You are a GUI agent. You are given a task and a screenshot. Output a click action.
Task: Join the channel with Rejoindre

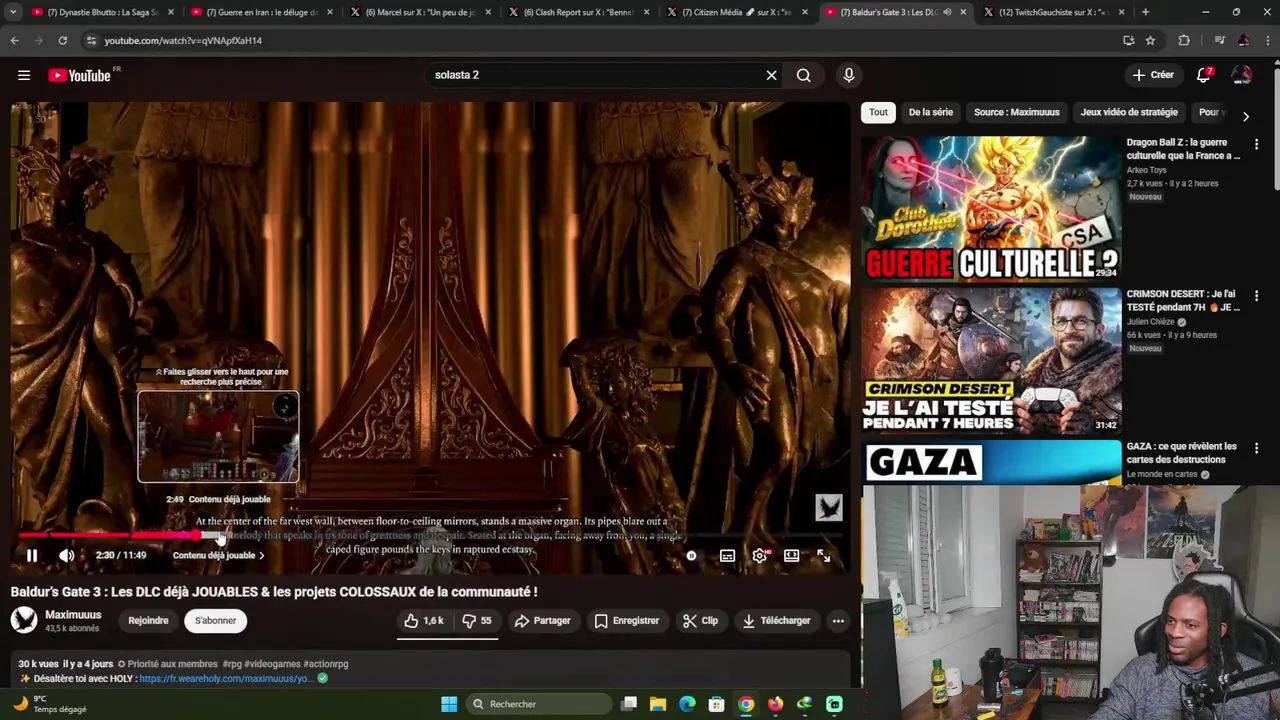(148, 621)
